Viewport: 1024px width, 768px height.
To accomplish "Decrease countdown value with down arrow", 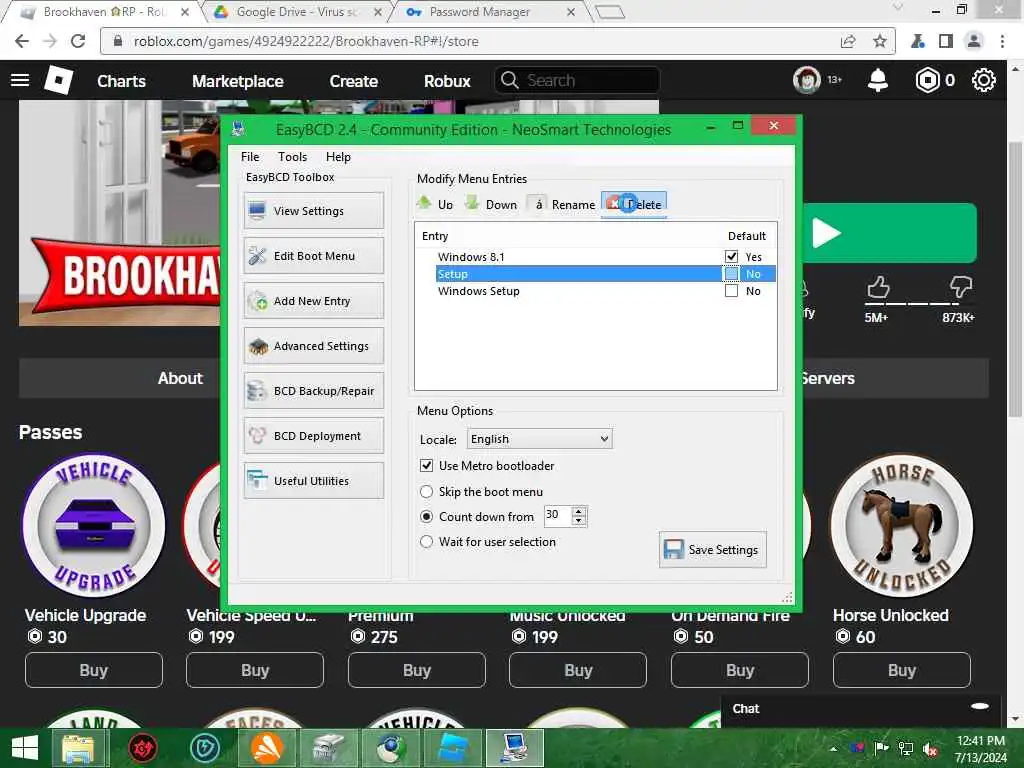I will [579, 521].
